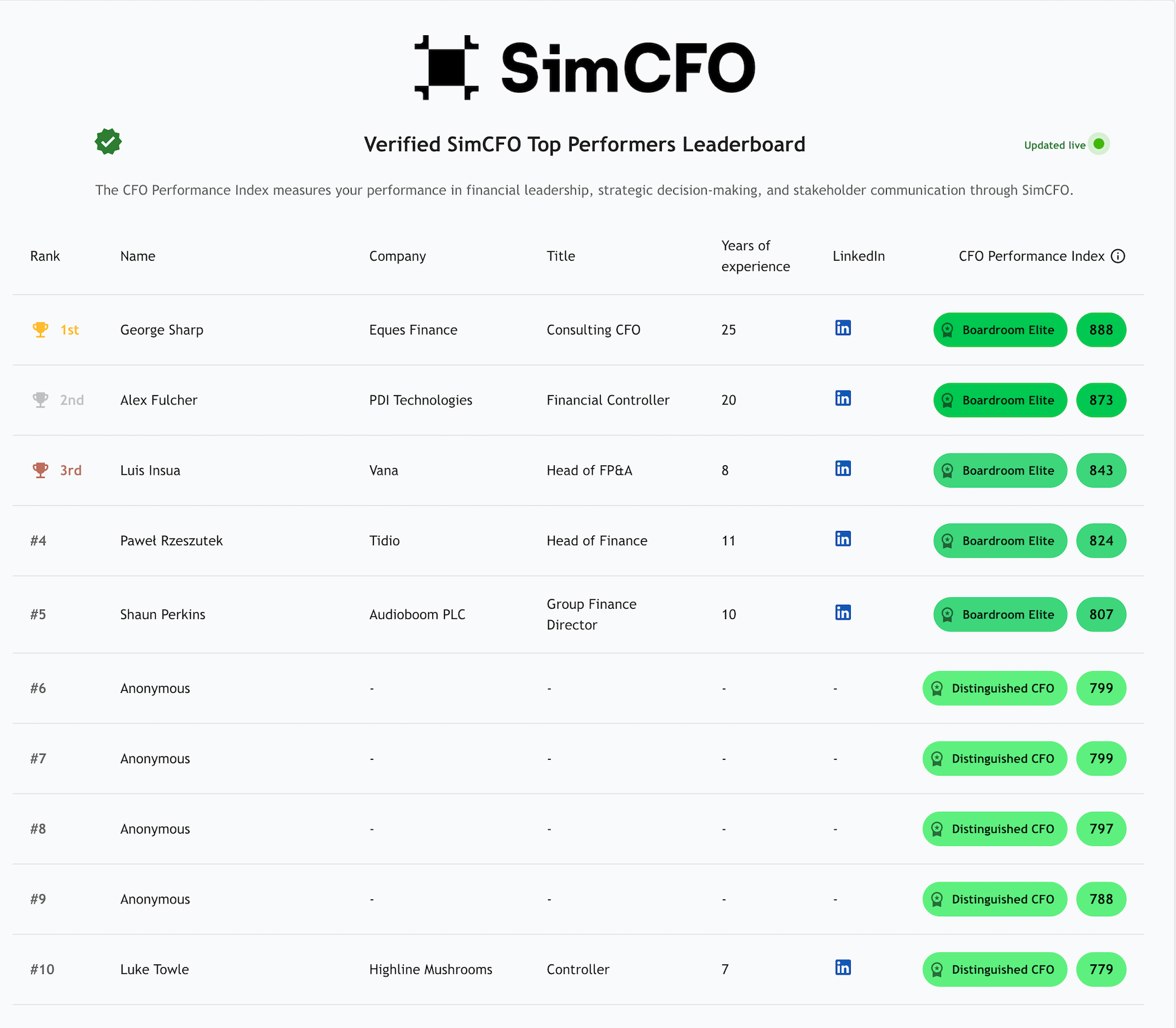
Task: Click the Head of FP&A title cell
Action: click(589, 471)
